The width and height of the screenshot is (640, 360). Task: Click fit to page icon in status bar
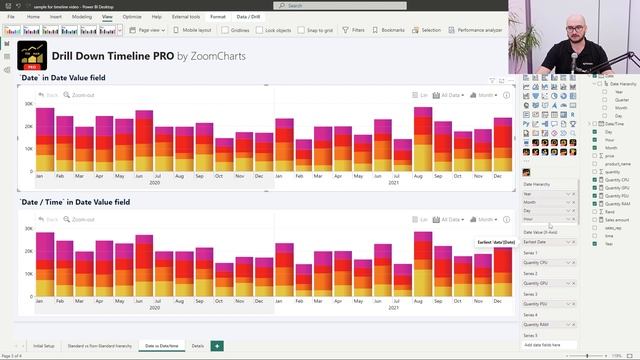630,356
